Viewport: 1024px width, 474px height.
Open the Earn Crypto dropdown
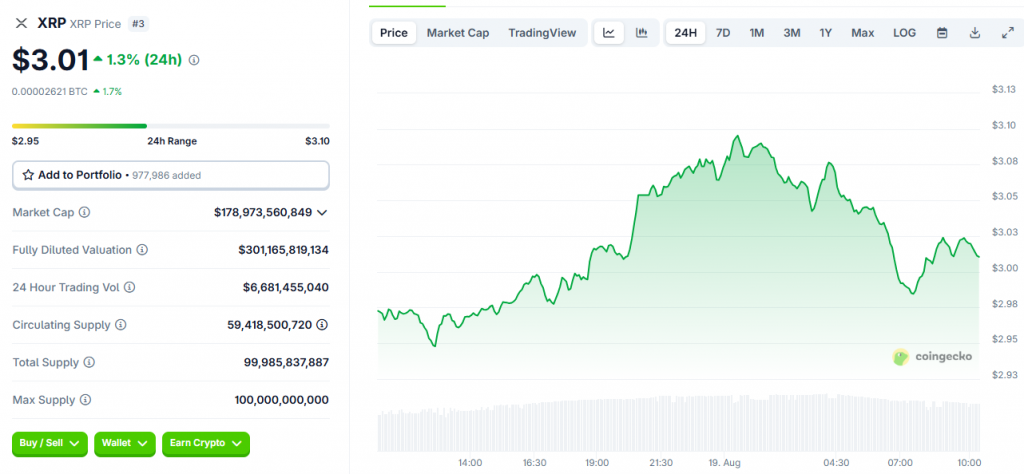click(x=206, y=443)
